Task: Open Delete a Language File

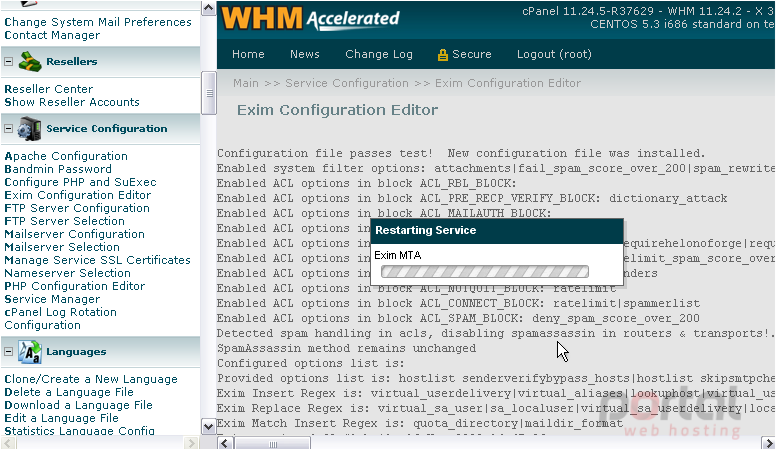Action: point(69,392)
